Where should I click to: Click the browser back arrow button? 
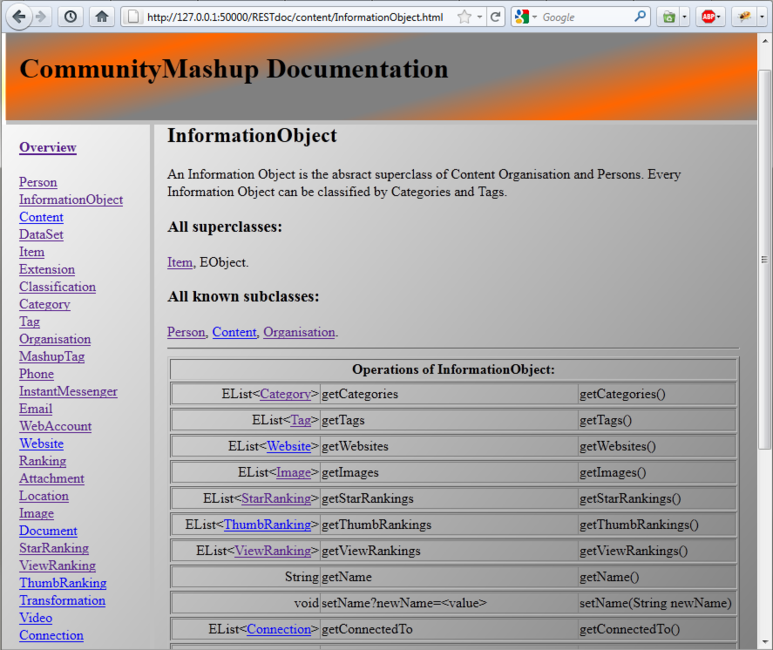tap(18, 16)
